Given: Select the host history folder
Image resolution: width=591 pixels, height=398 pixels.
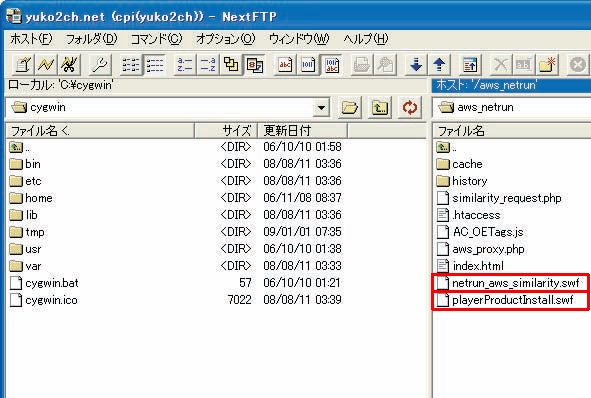Looking at the screenshot, I should (462, 181).
